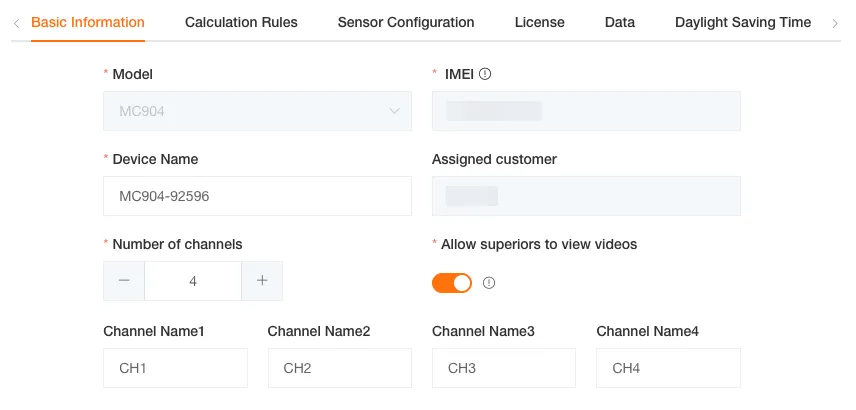
Task: Go to the License tab
Action: tap(539, 22)
